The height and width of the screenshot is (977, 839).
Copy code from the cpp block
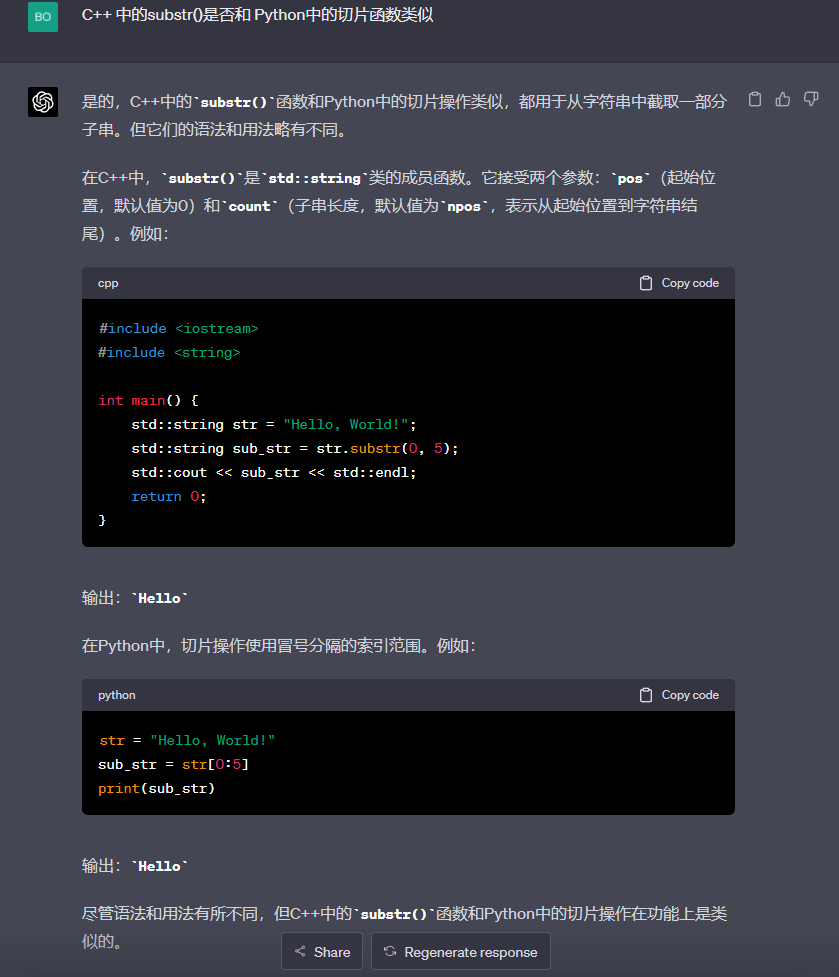pos(679,283)
